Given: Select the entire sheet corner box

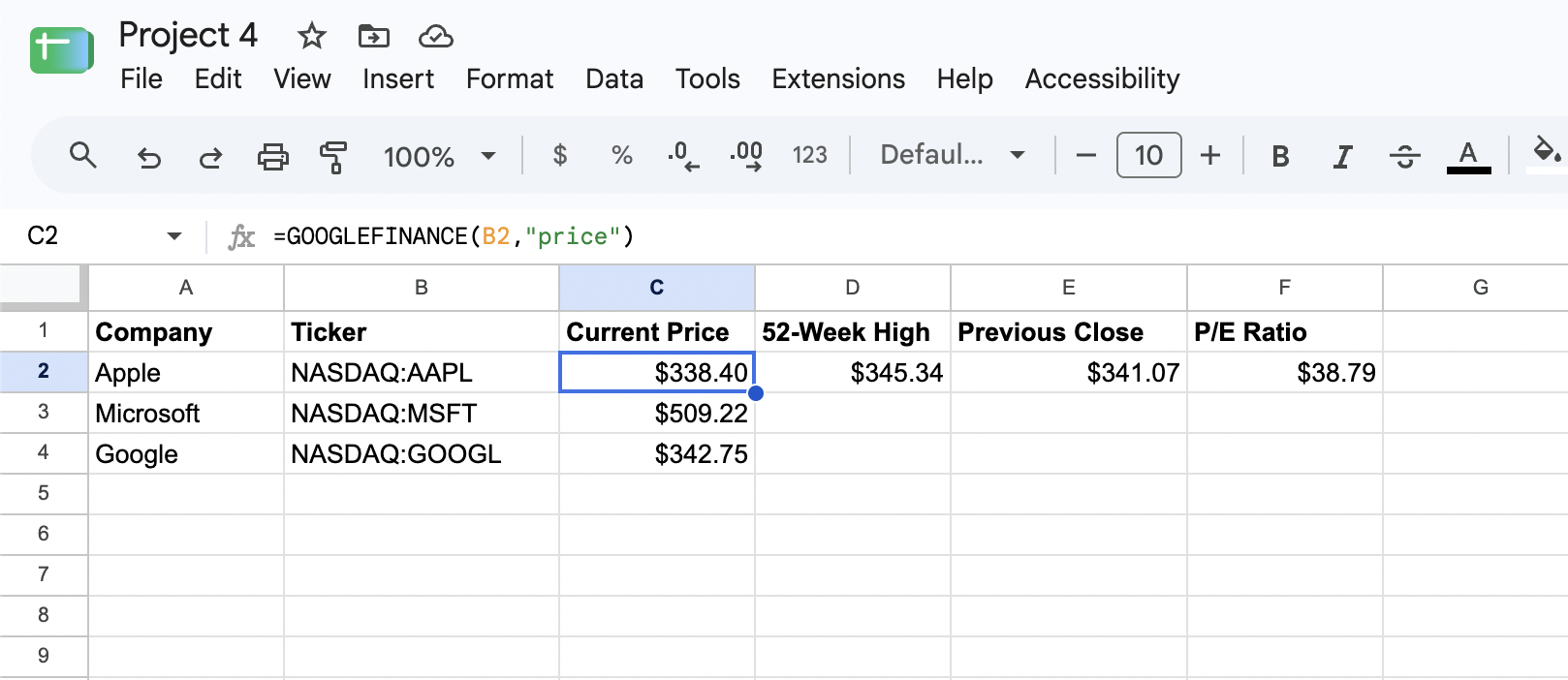Looking at the screenshot, I should coord(44,287).
